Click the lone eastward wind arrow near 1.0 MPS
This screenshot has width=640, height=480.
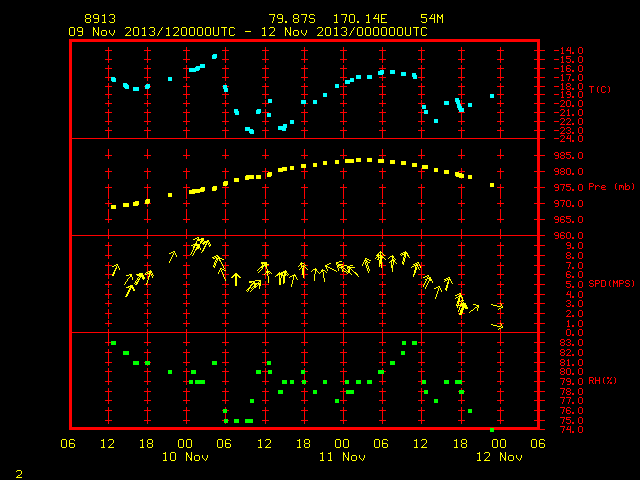tap(497, 326)
